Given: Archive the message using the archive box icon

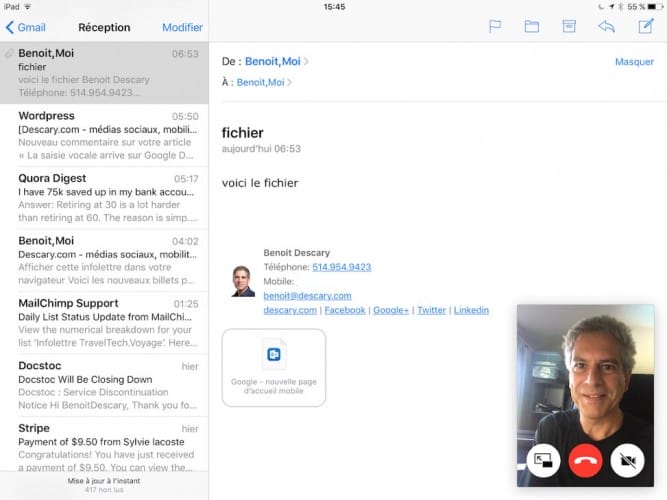Looking at the screenshot, I should (569, 26).
